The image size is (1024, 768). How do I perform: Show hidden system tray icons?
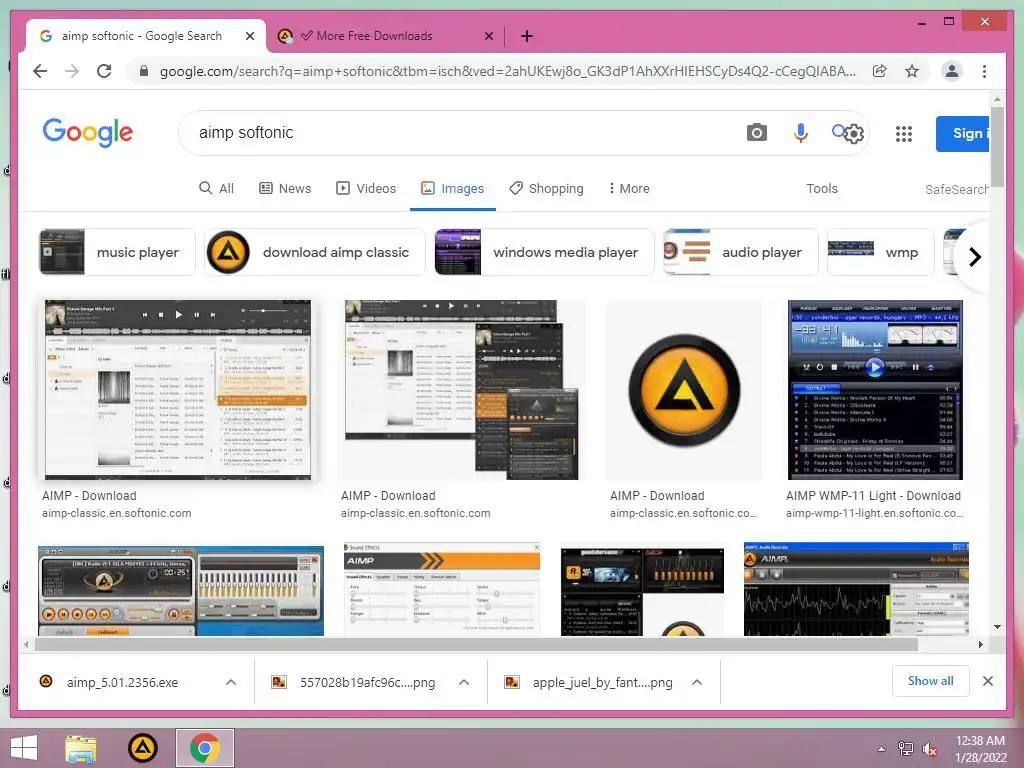(x=882, y=749)
